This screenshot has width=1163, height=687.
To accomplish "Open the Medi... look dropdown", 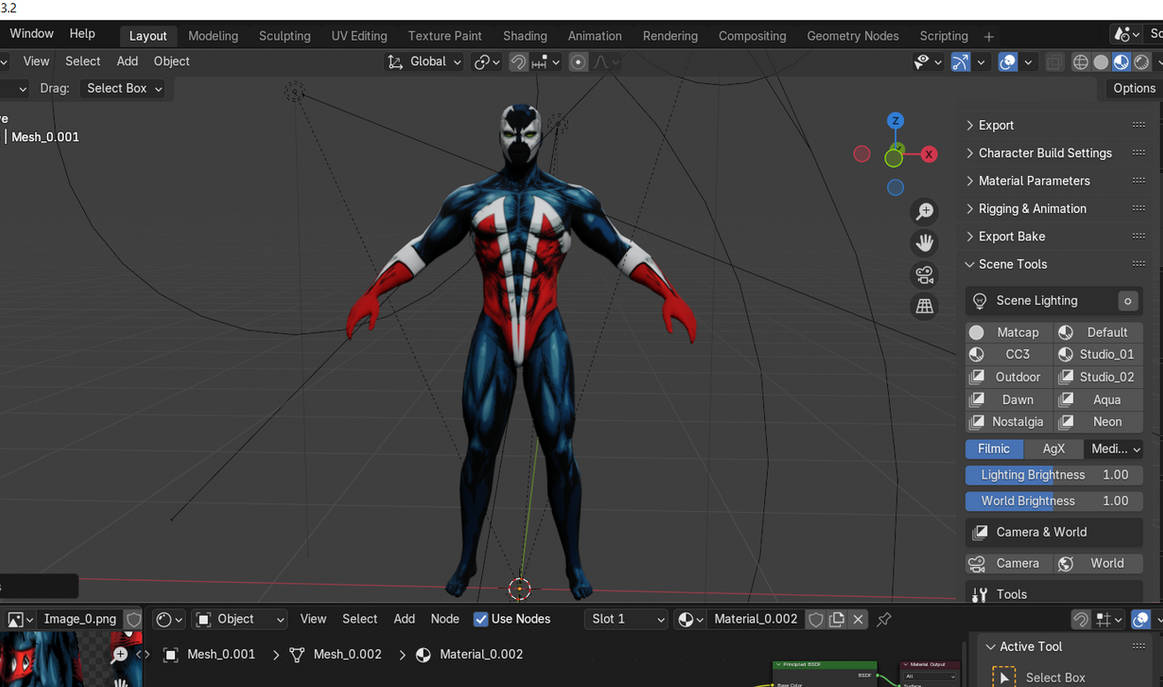I will click(x=1113, y=449).
